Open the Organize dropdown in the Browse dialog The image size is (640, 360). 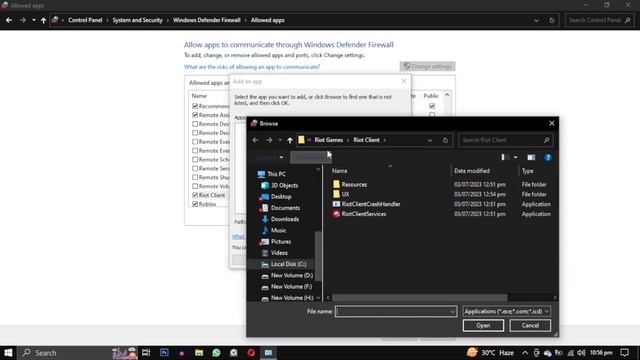coord(269,157)
